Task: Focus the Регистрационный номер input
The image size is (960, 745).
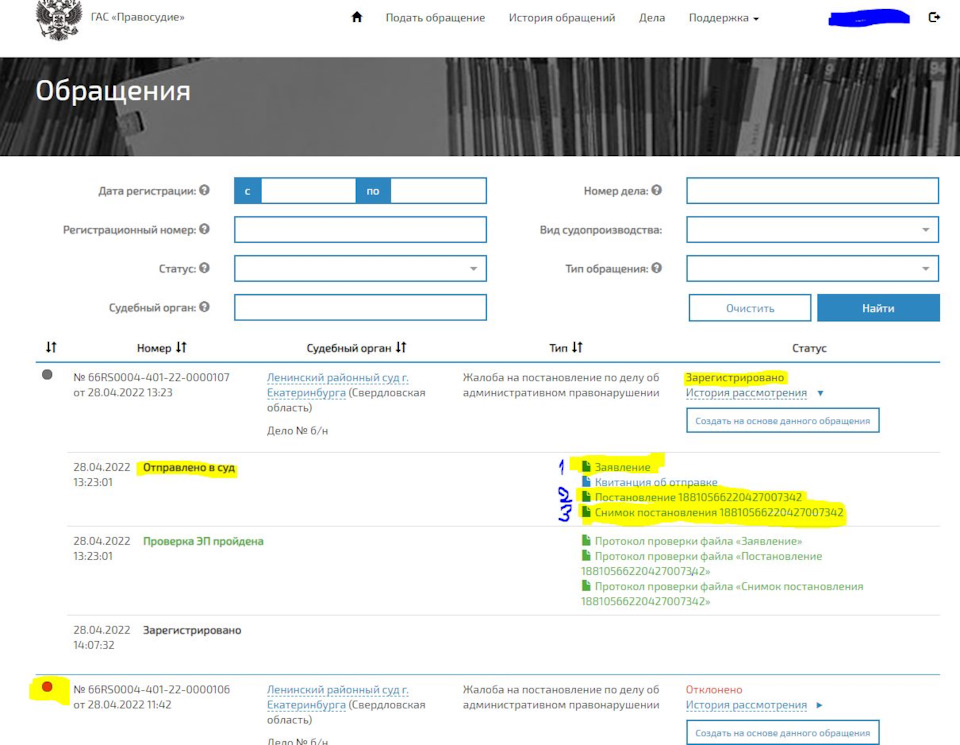Action: [x=360, y=230]
